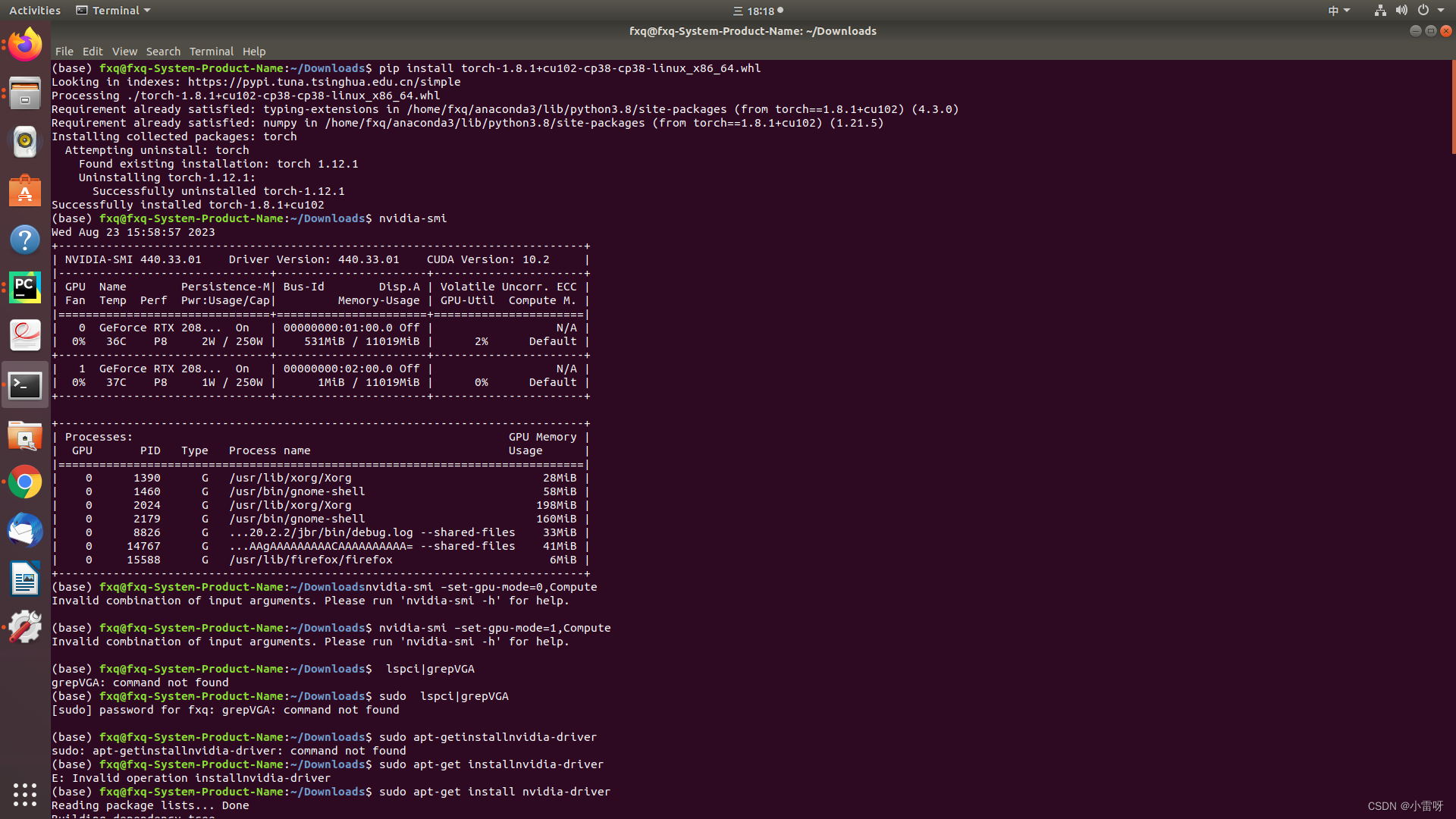Open the Help question mark icon

point(25,240)
